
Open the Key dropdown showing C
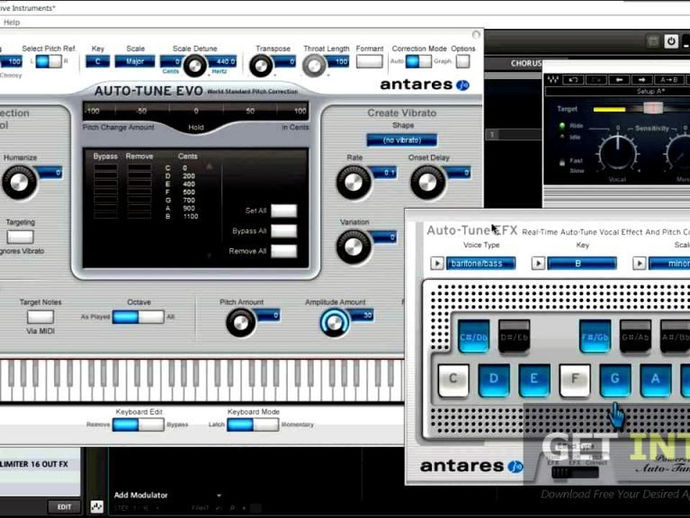[x=98, y=61]
